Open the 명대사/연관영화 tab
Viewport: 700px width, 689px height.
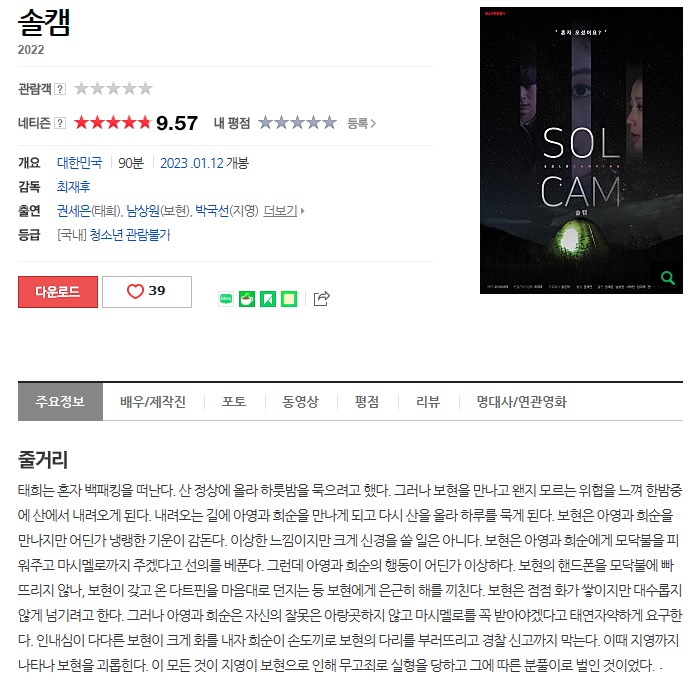[x=521, y=401]
